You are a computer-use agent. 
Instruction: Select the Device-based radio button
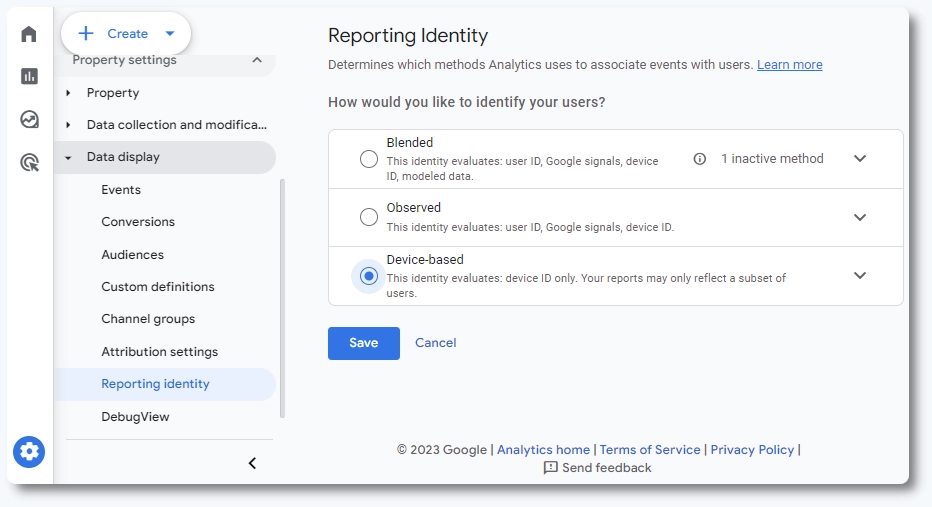369,276
